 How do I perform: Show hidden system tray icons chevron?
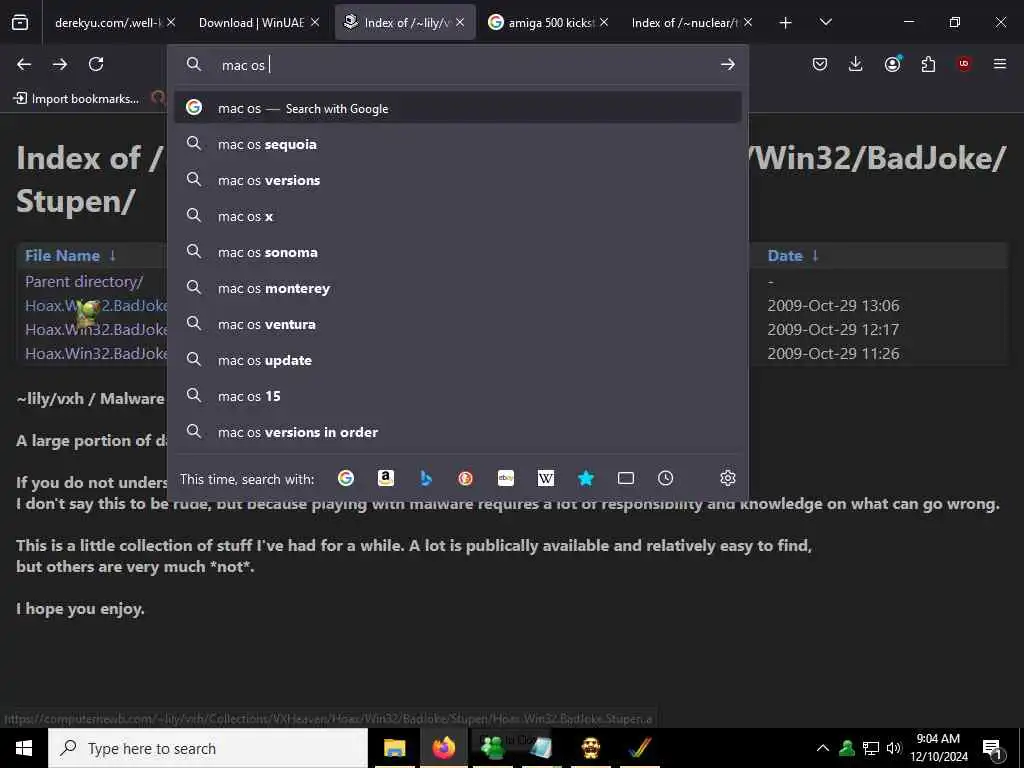pos(823,748)
